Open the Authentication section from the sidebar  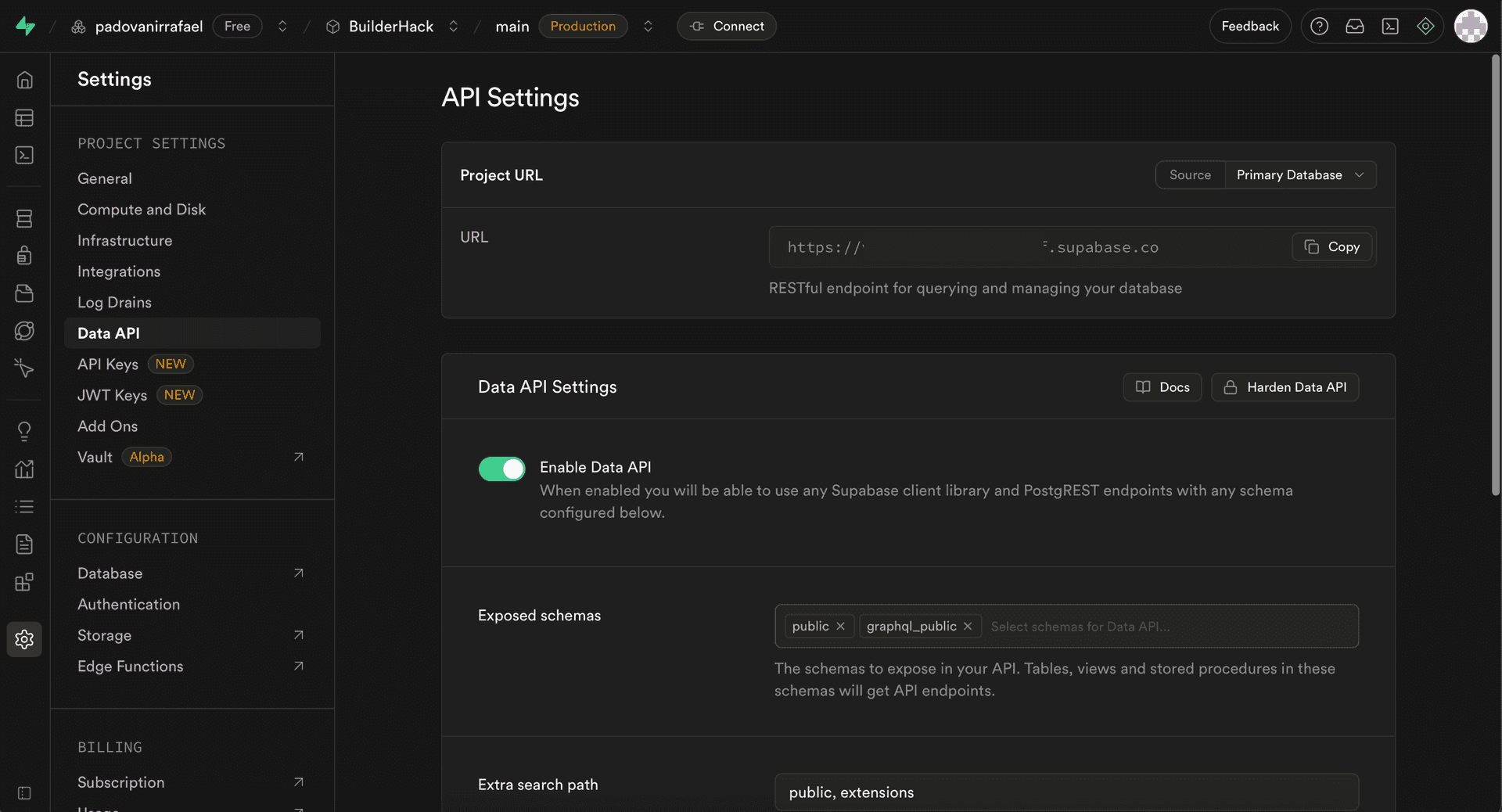pos(24,255)
